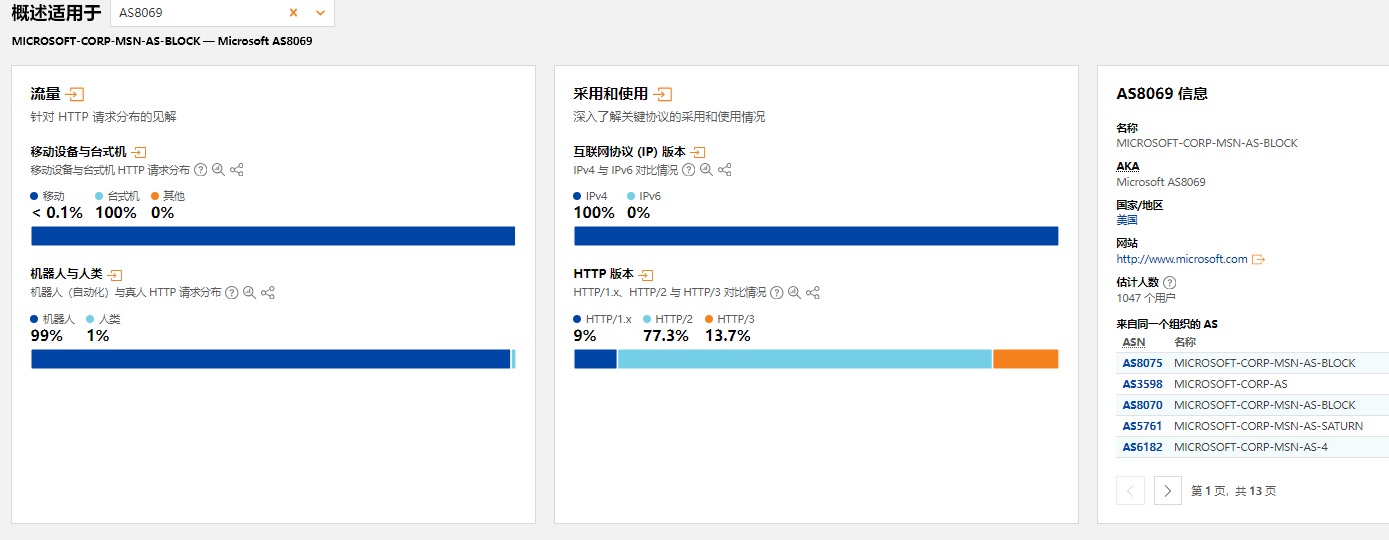Click help icon for 移动设备与台式机 chart
The image size is (1389, 540).
tap(200, 170)
